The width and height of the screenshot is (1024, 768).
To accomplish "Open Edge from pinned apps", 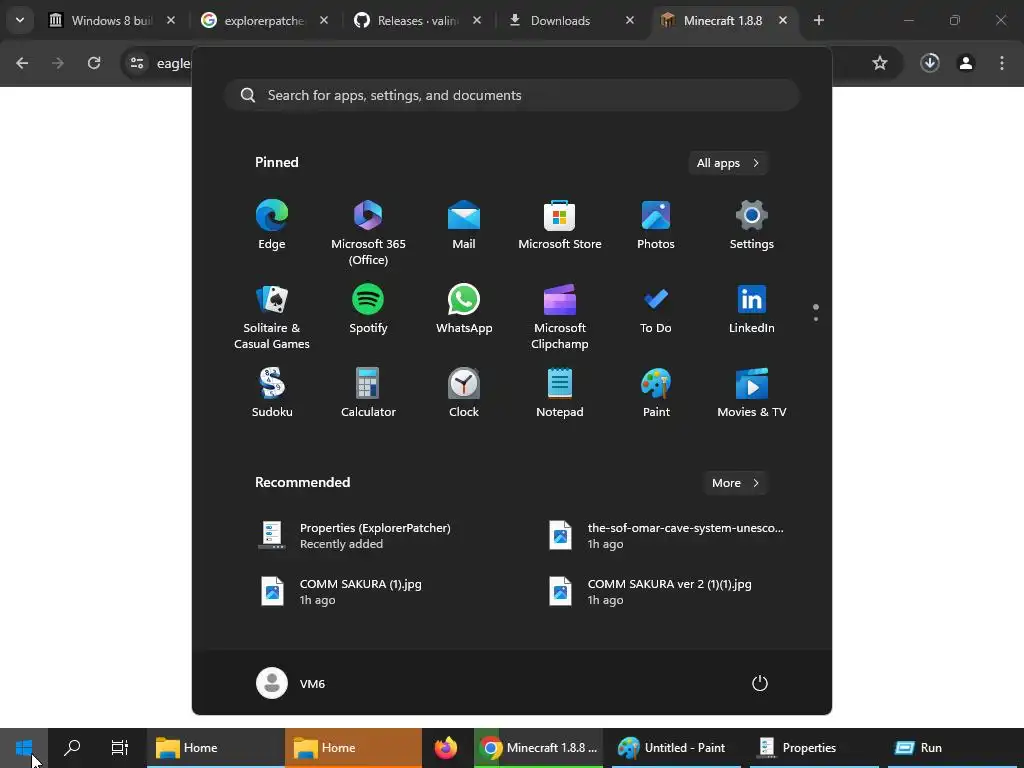I will point(272,225).
